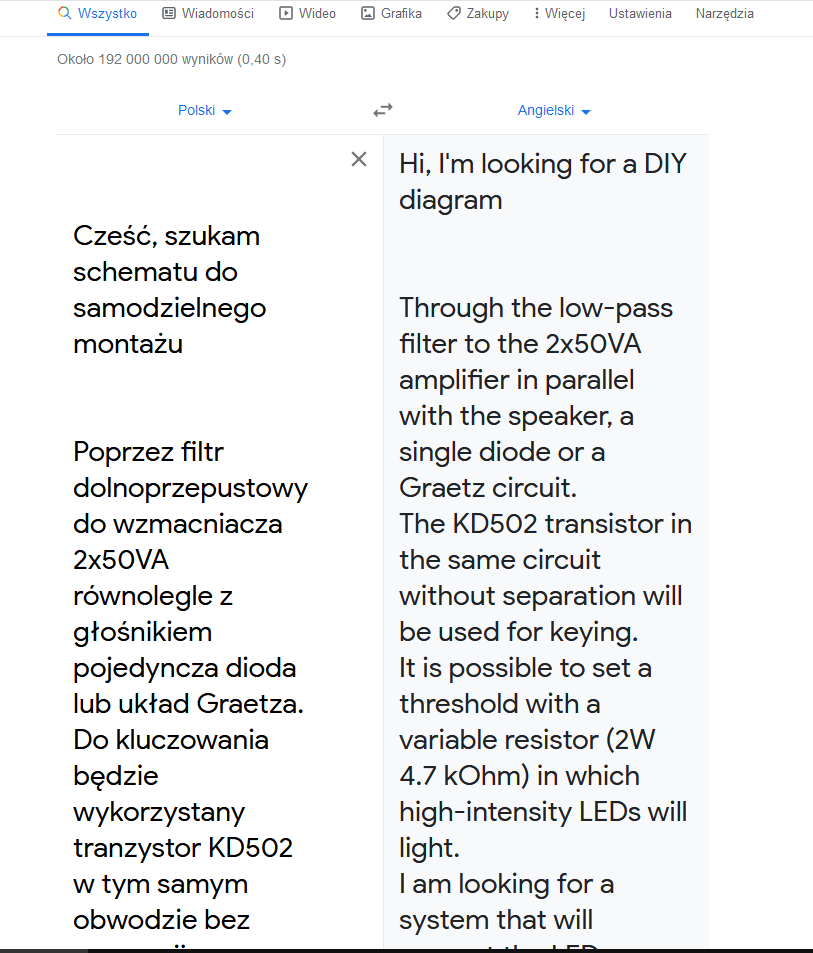Viewport: 813px width, 953px height.
Task: Open the Polski source language dropdown
Action: (205, 111)
